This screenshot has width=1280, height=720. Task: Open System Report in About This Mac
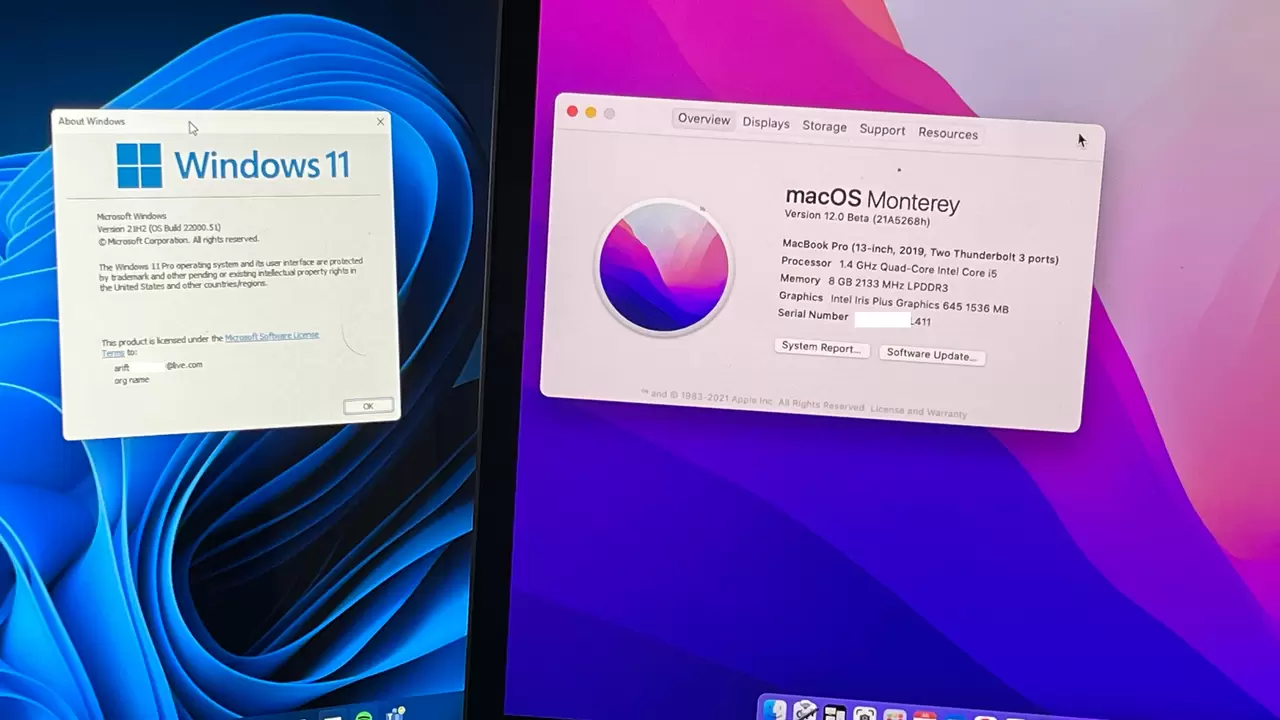821,347
